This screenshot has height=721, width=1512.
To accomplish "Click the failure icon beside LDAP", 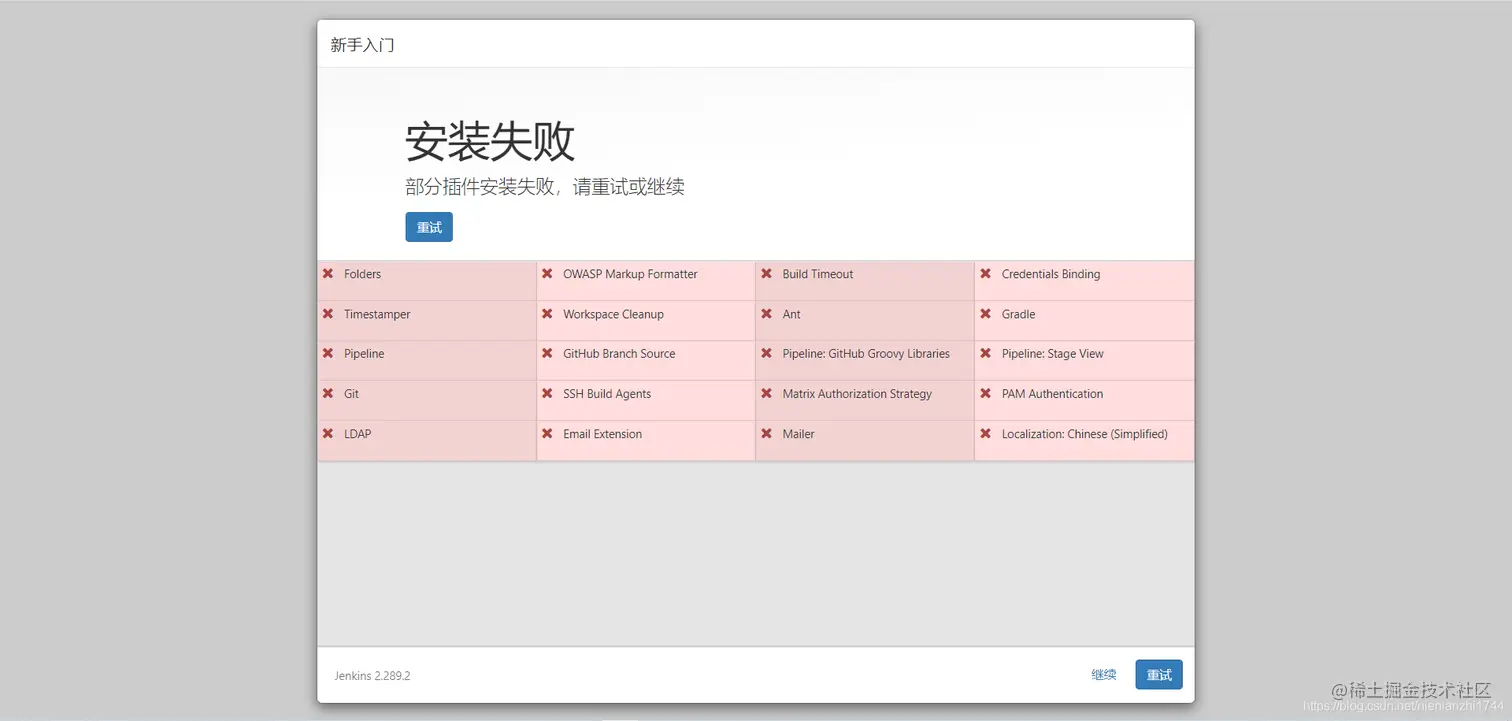I will 327,434.
